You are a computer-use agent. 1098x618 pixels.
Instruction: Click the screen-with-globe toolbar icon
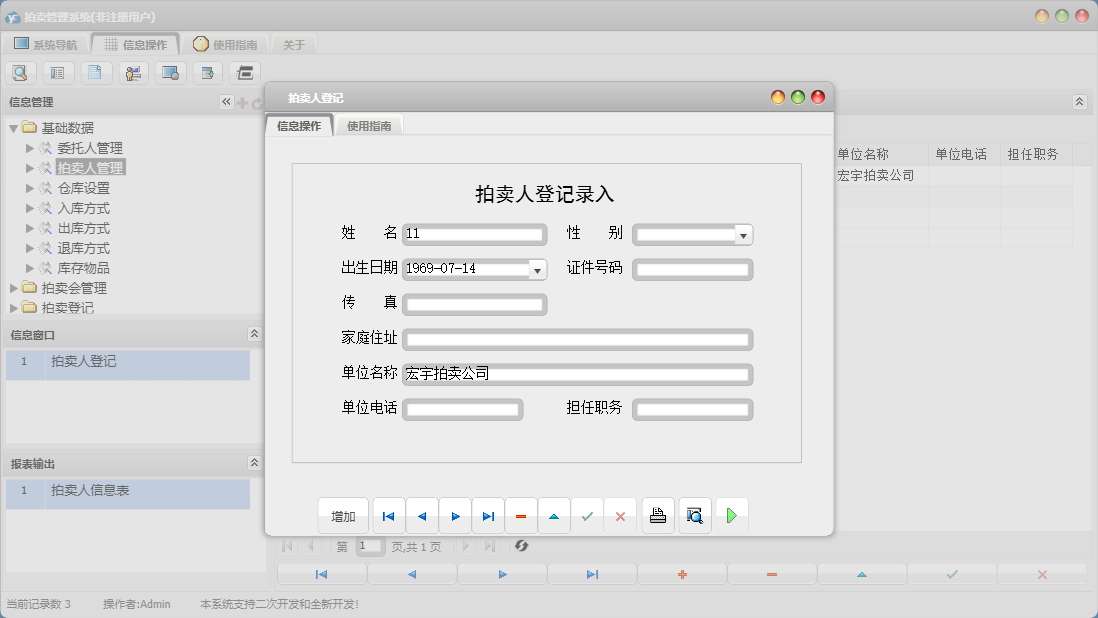point(170,72)
